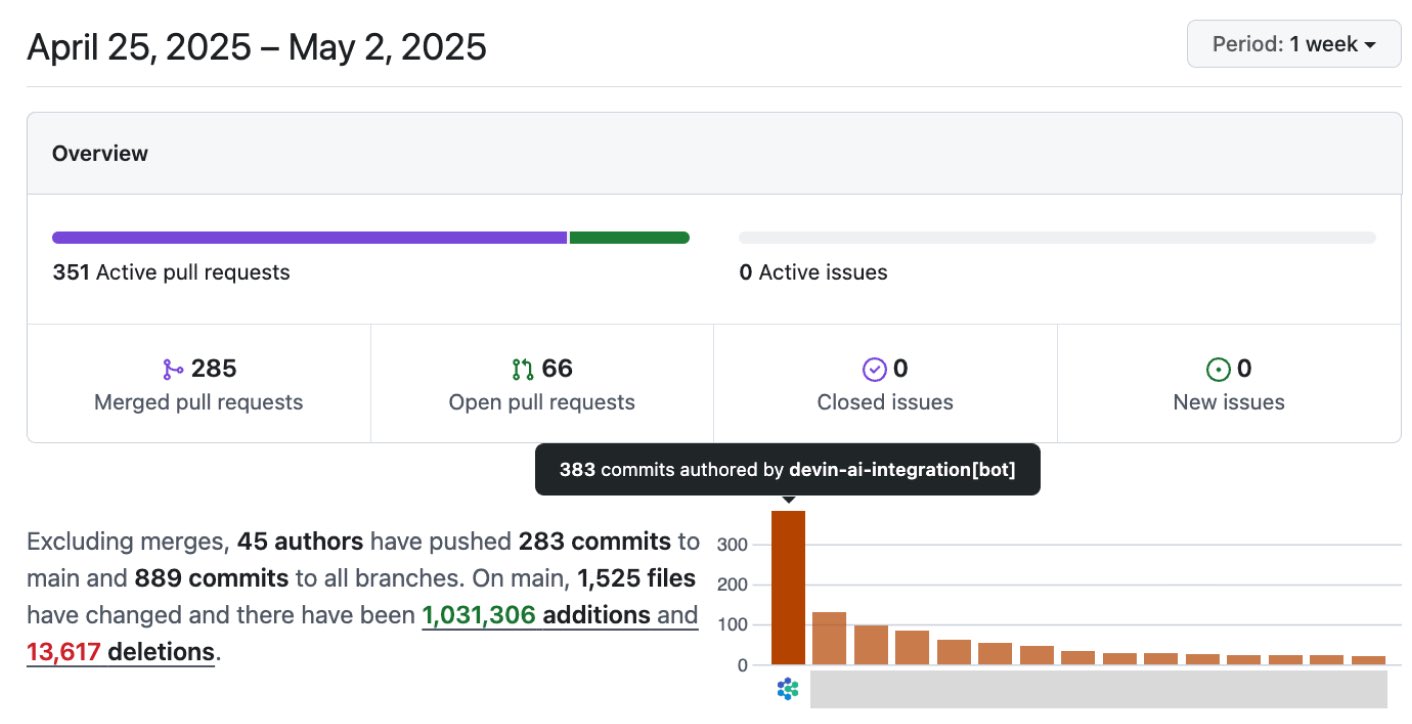The image size is (1412, 724).
Task: Select the New issues label
Action: [1228, 402]
